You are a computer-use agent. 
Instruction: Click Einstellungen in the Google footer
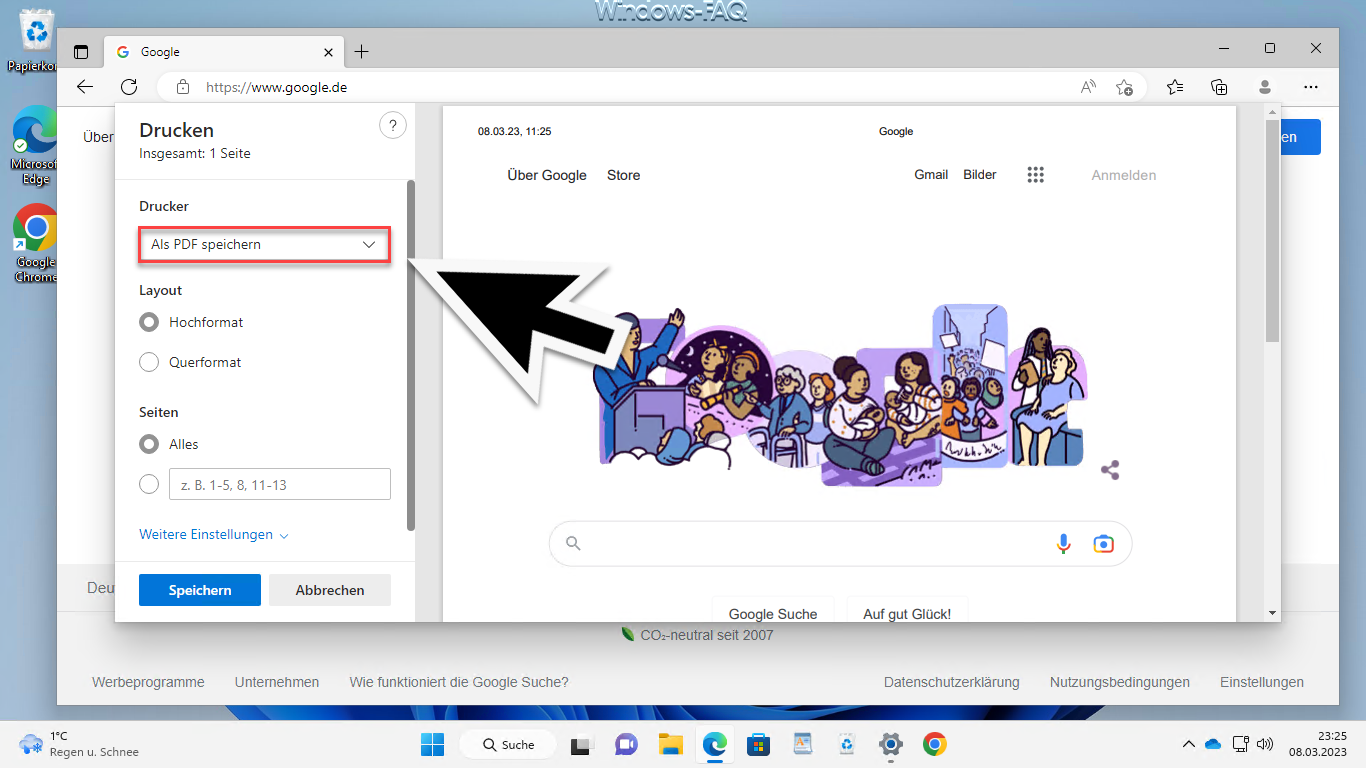pyautogui.click(x=1262, y=682)
